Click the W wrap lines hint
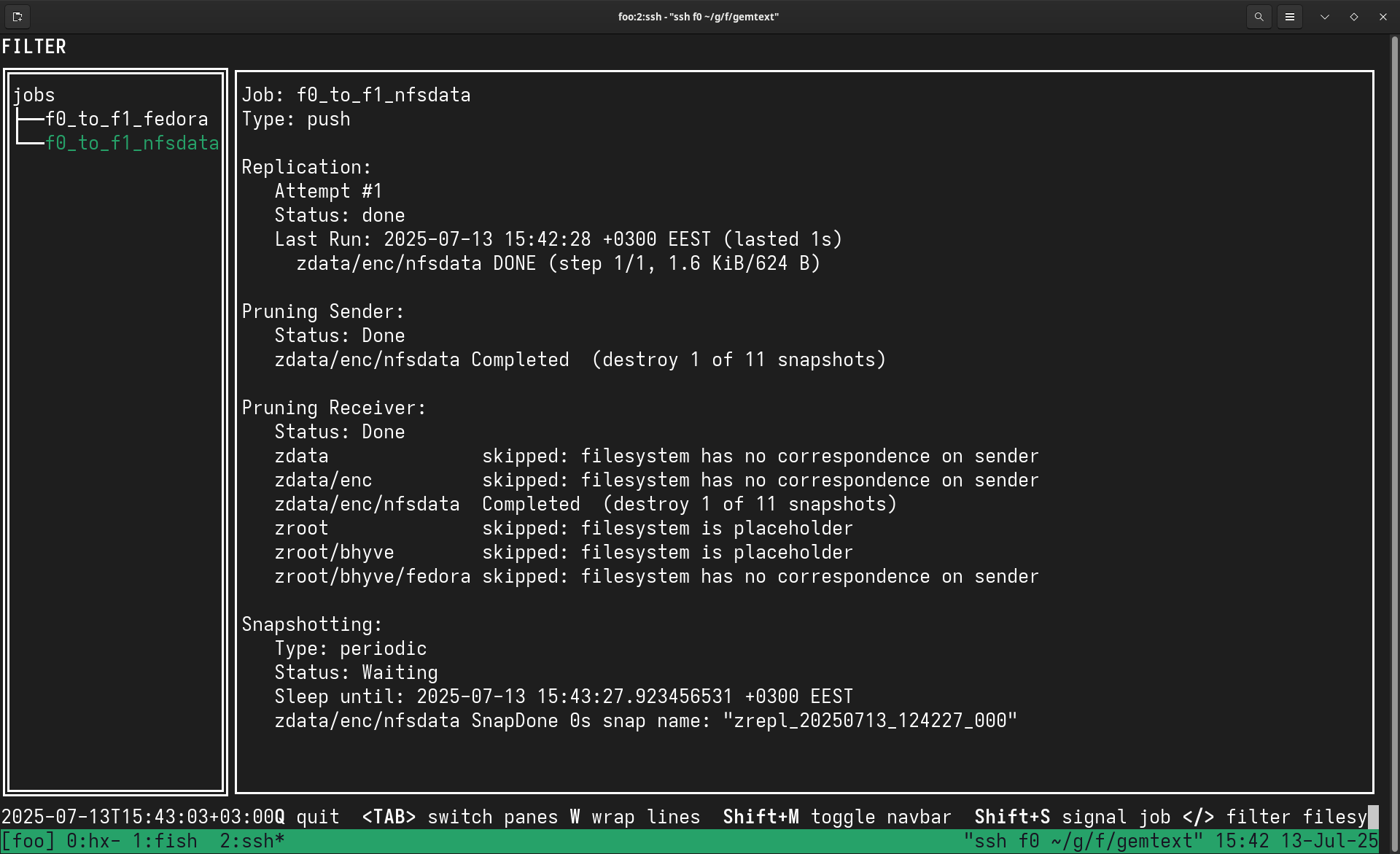Image resolution: width=1400 pixels, height=854 pixels. click(x=634, y=817)
